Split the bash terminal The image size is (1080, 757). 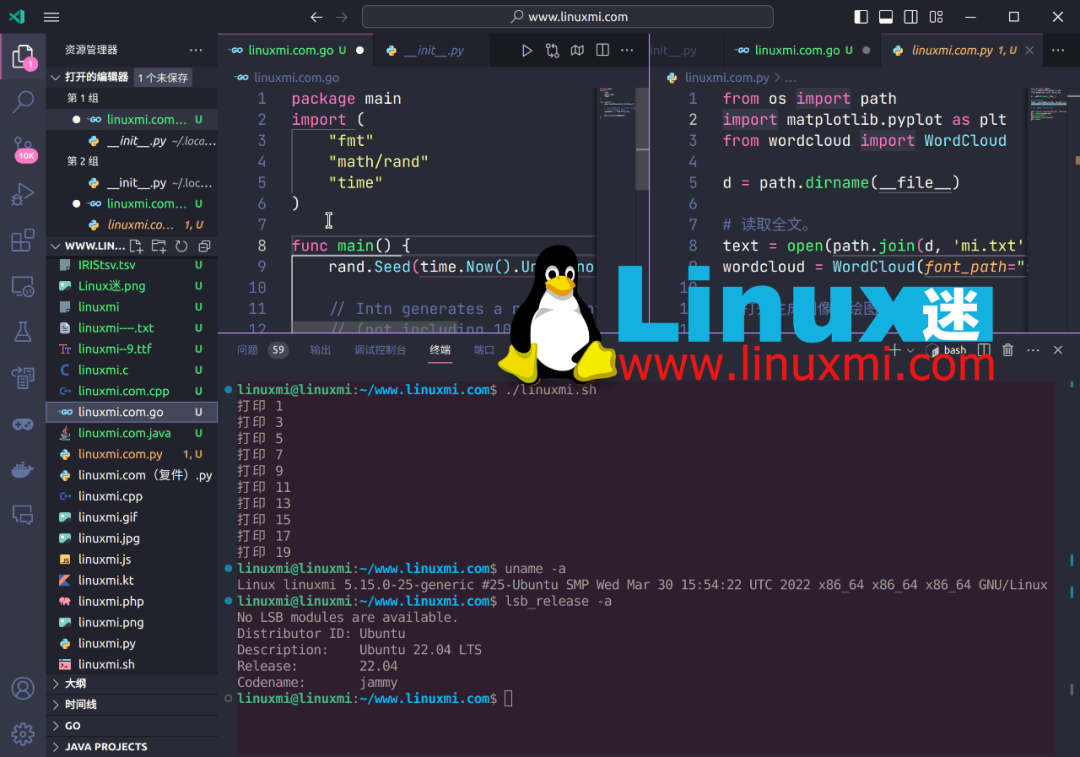984,350
